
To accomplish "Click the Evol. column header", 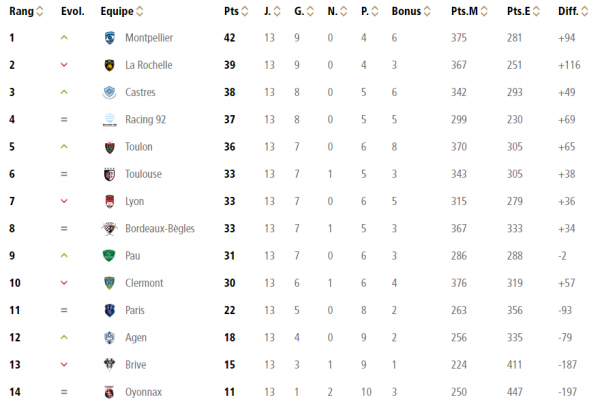I will coord(73,11).
